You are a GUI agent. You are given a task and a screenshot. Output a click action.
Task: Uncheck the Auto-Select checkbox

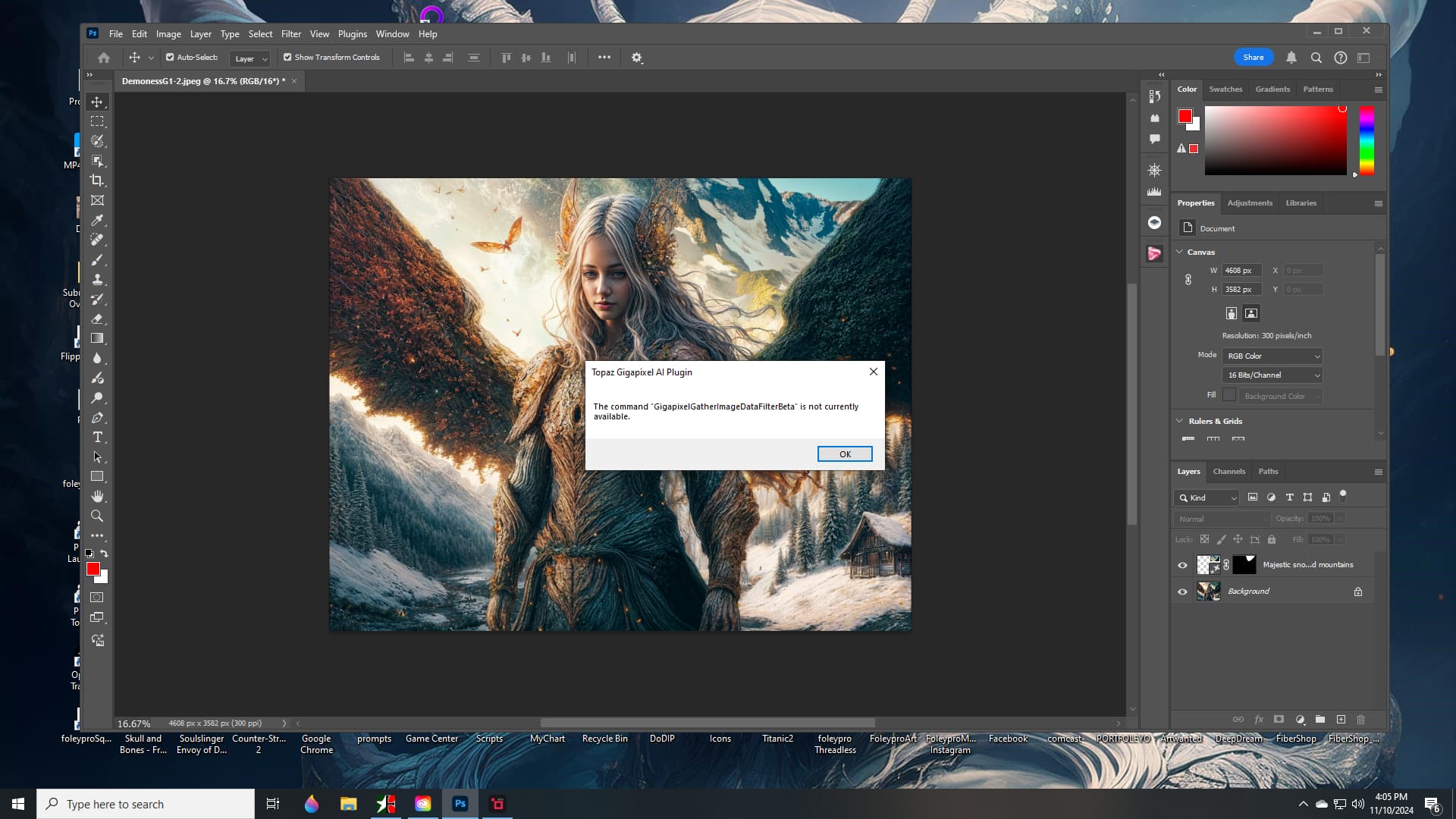pos(170,58)
